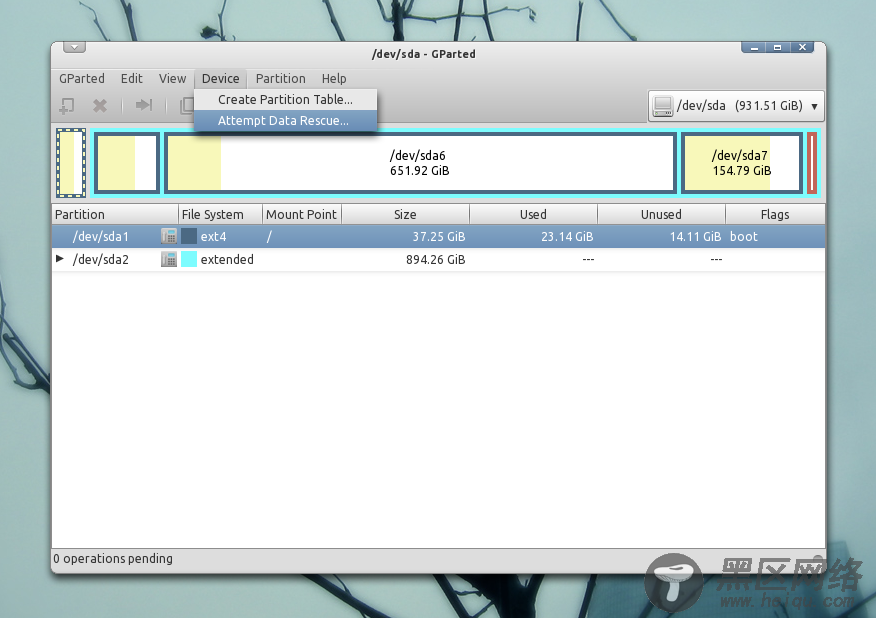Select the /dev/sda2 row

(439, 259)
